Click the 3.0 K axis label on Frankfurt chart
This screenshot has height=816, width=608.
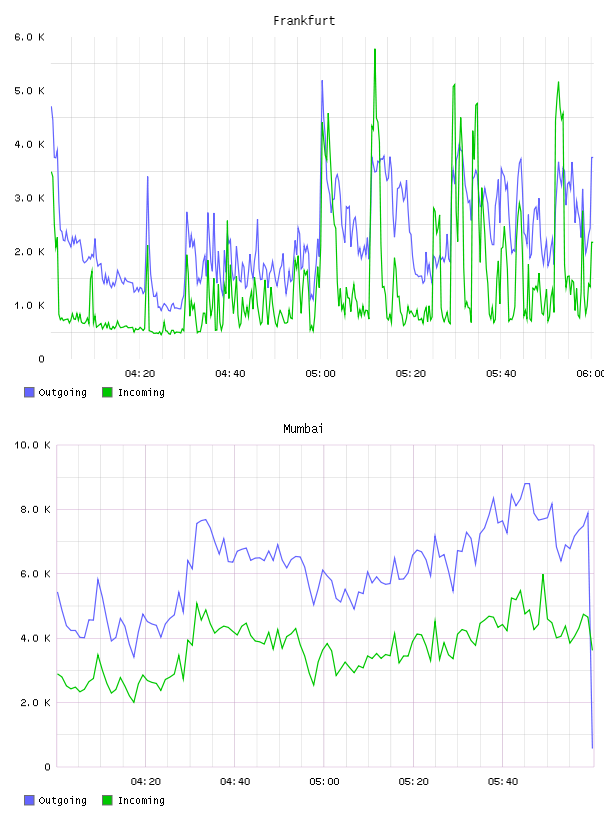pos(29,198)
